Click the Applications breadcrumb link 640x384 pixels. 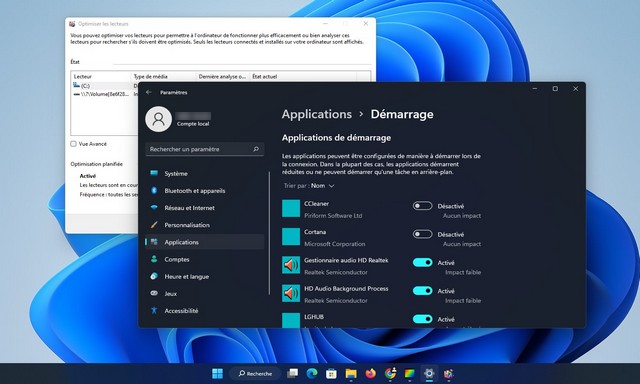[x=316, y=114]
